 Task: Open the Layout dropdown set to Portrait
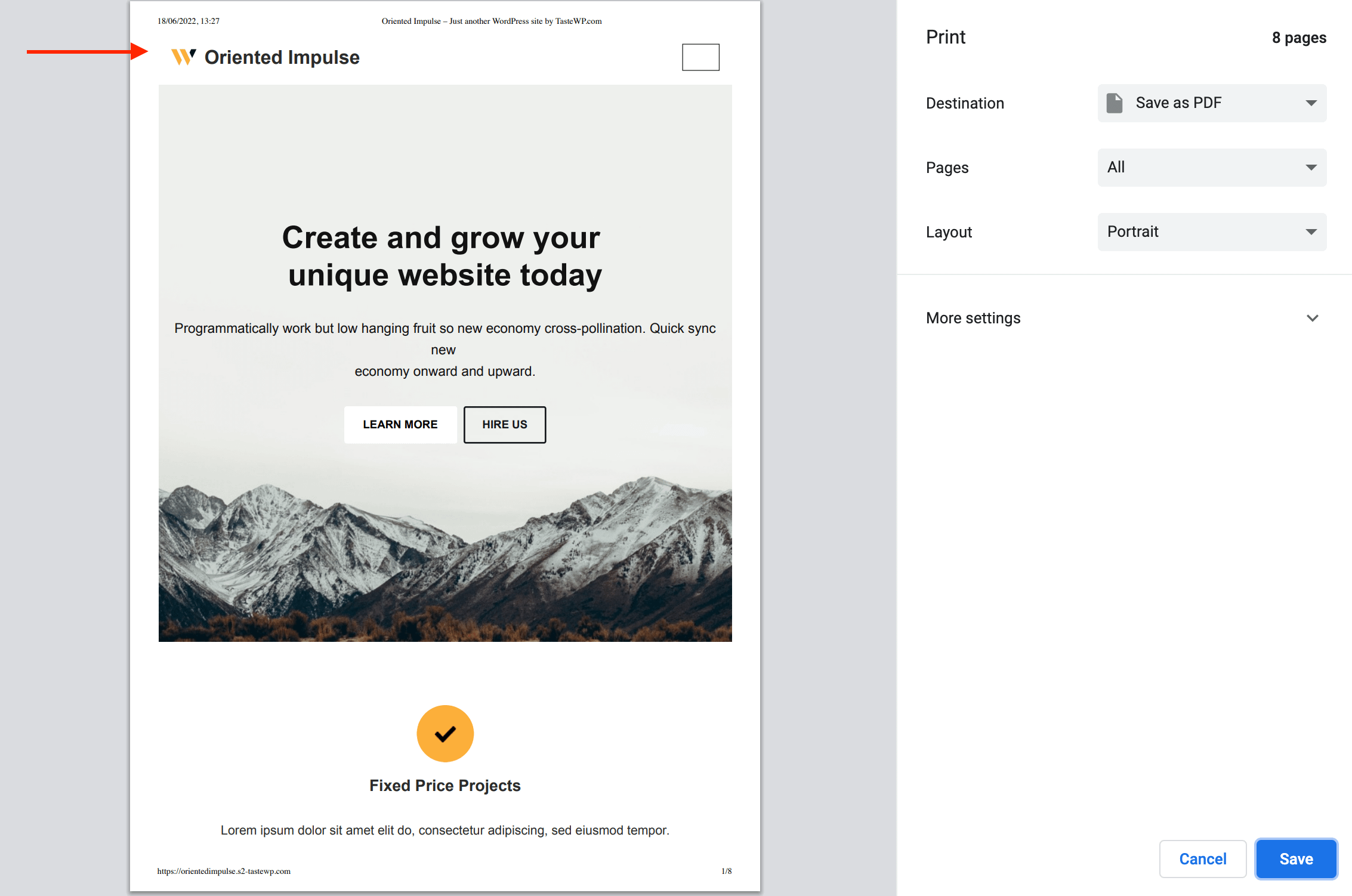[1211, 232]
